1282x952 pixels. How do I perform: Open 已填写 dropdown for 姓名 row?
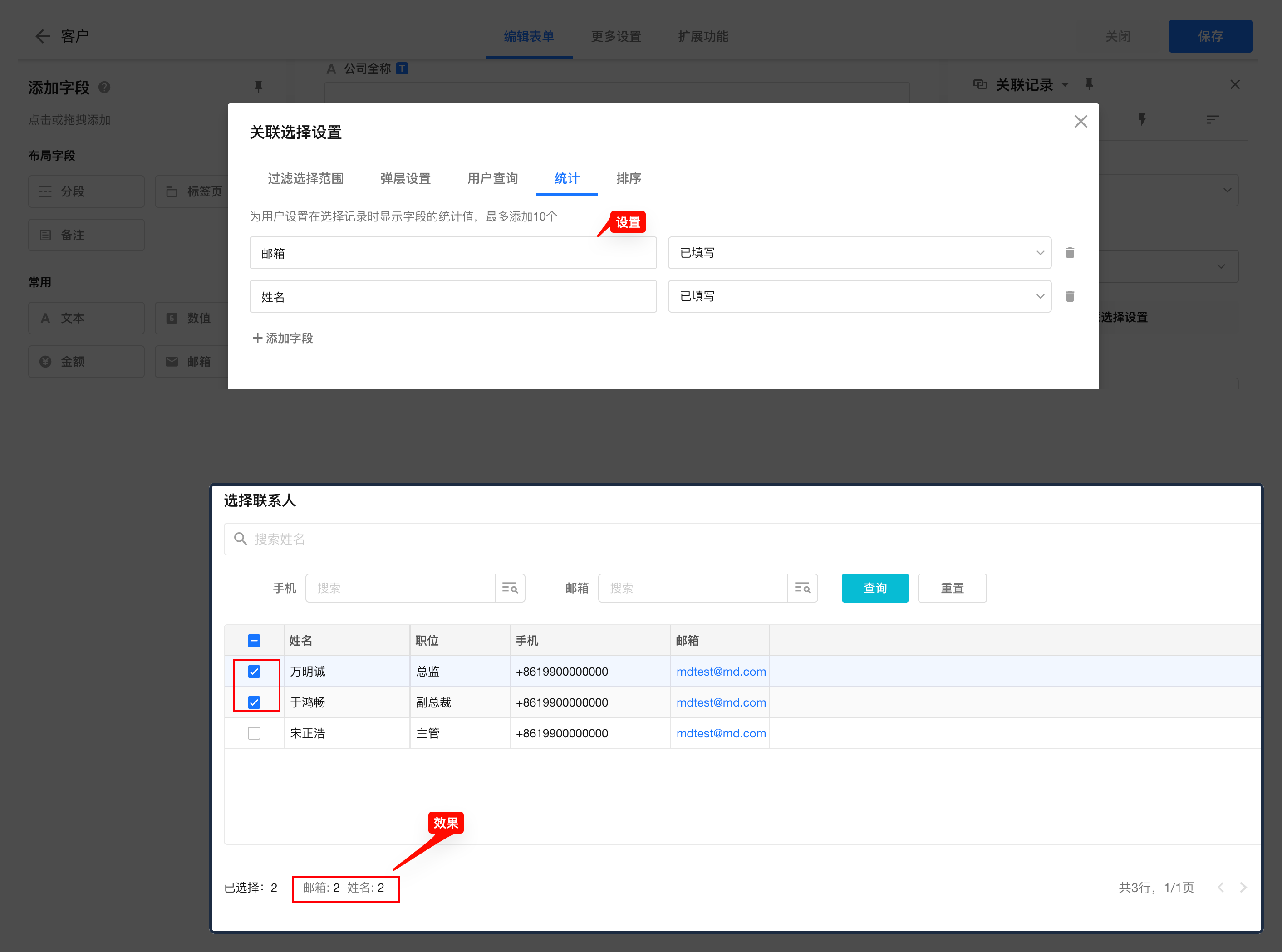(859, 296)
